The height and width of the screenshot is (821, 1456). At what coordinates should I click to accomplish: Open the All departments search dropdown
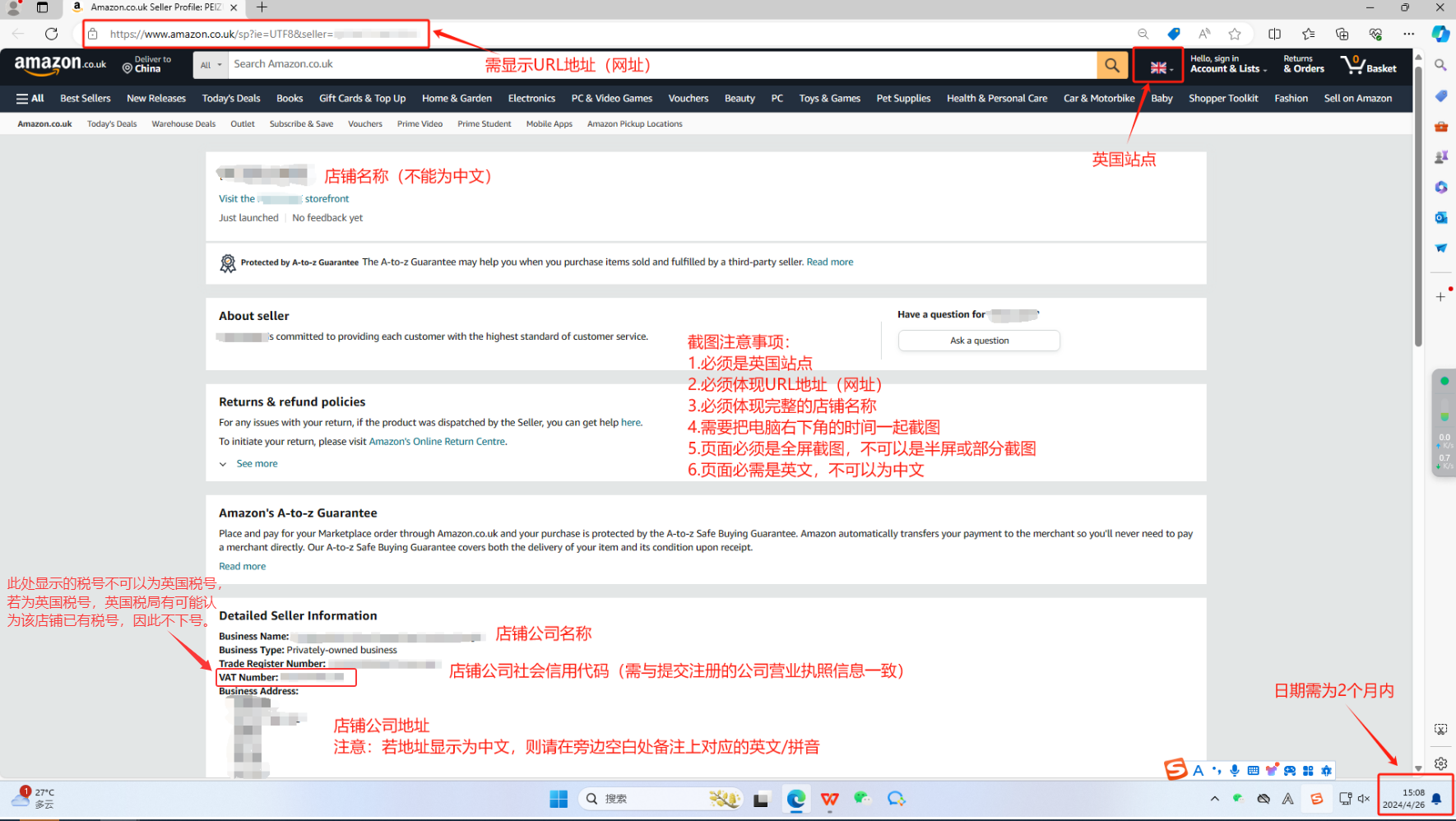[x=211, y=65]
